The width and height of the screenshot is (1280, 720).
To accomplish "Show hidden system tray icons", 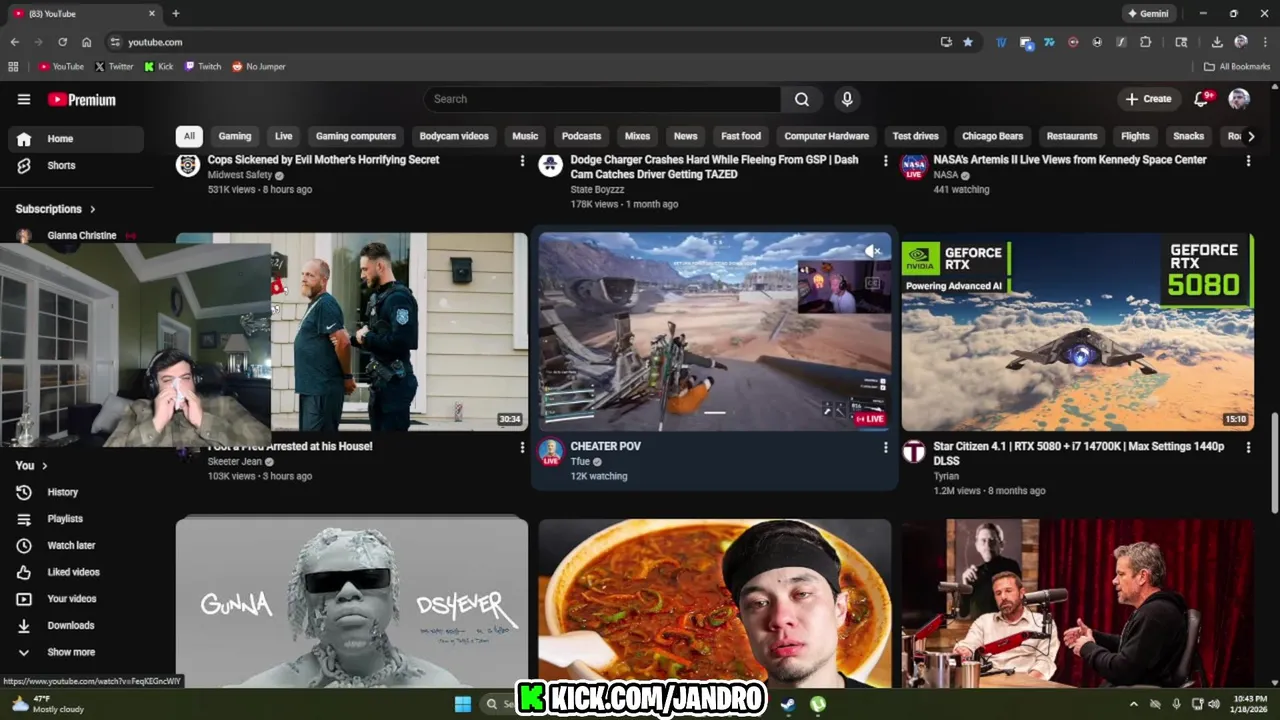I will click(1133, 704).
